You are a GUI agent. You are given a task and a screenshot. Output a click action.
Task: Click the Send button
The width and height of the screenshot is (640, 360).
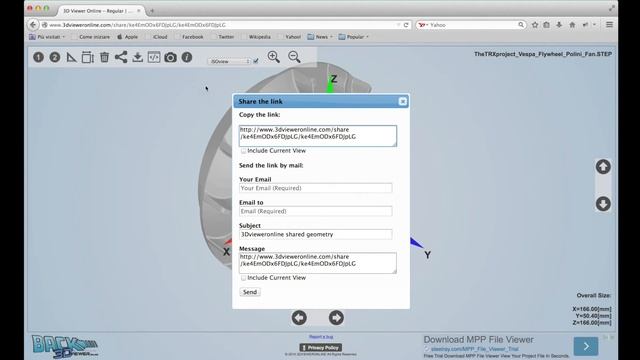[250, 292]
